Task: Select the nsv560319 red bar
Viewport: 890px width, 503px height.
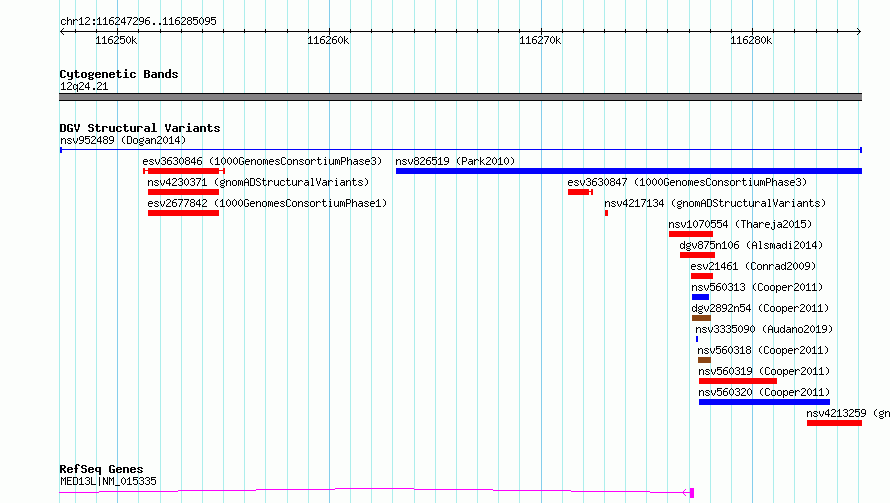Action: pyautogui.click(x=738, y=381)
